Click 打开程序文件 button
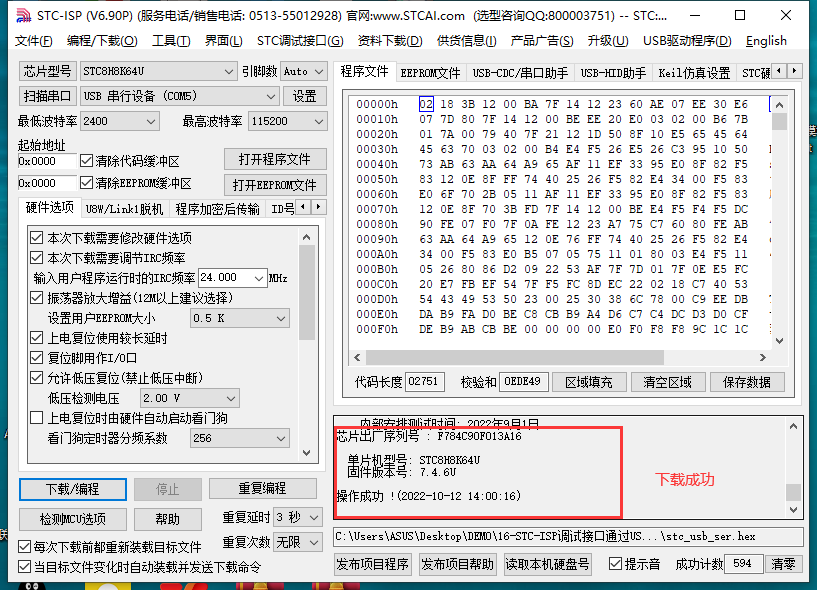 pyautogui.click(x=275, y=159)
